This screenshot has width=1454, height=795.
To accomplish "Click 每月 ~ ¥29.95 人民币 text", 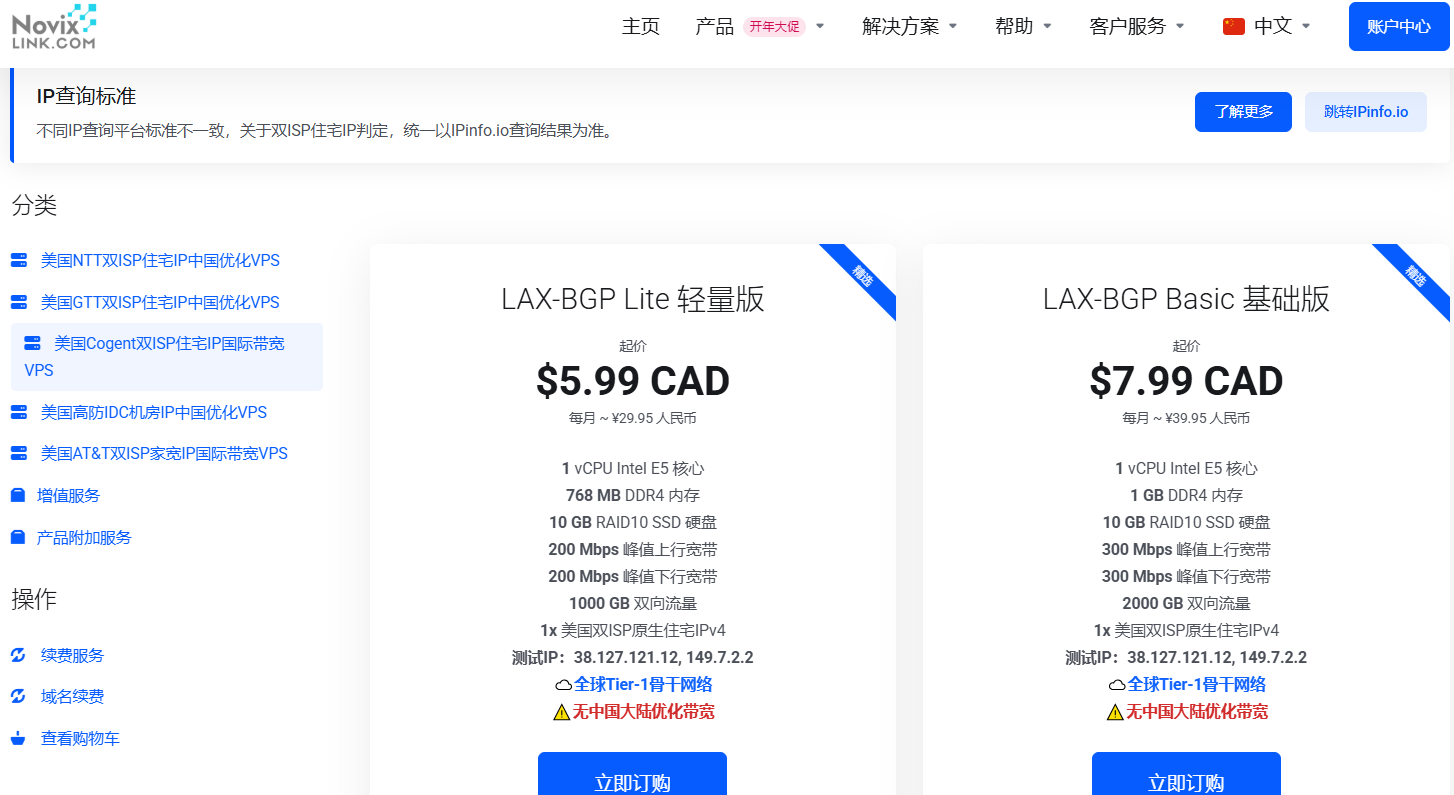I will (x=633, y=418).
